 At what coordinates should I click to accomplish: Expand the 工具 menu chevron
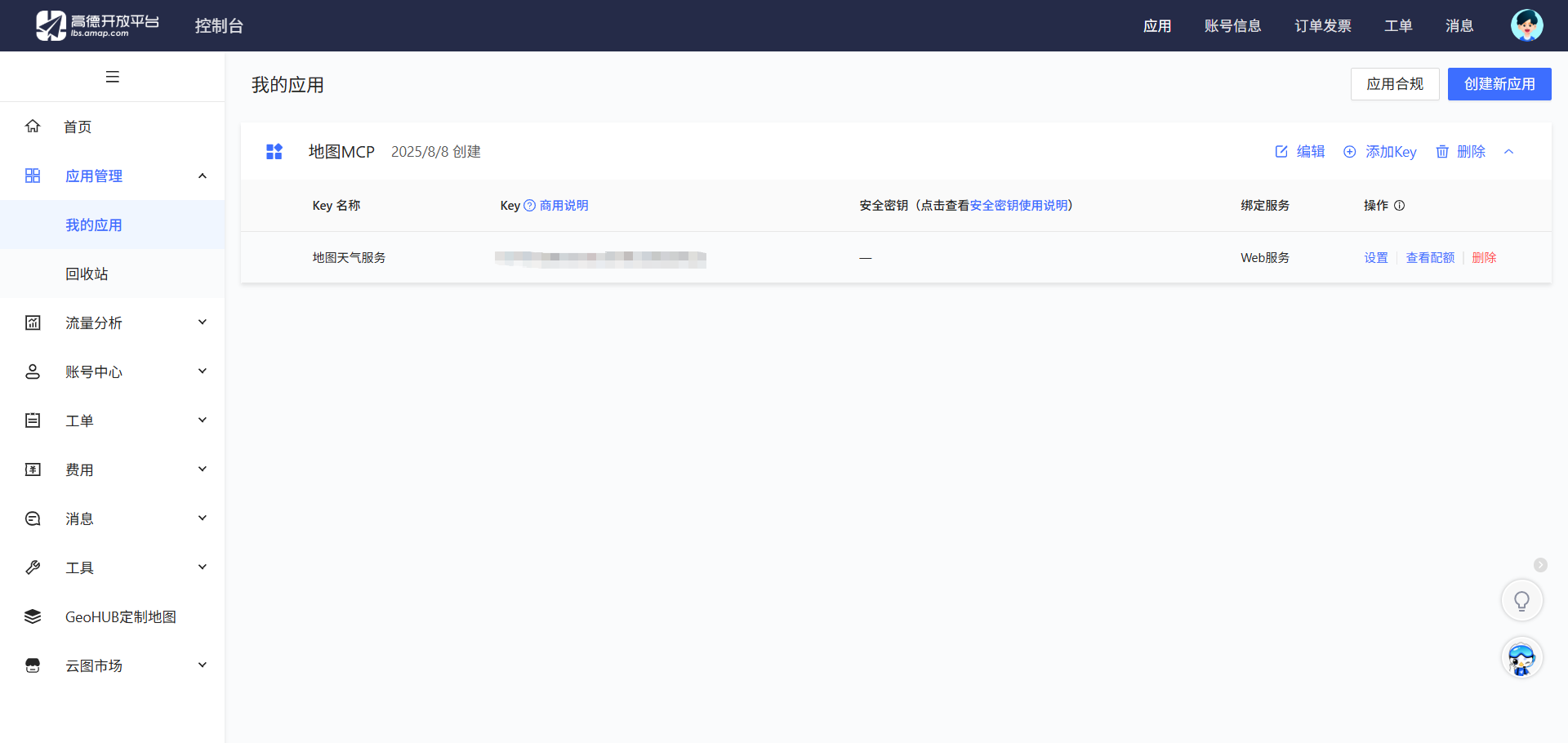coord(203,567)
